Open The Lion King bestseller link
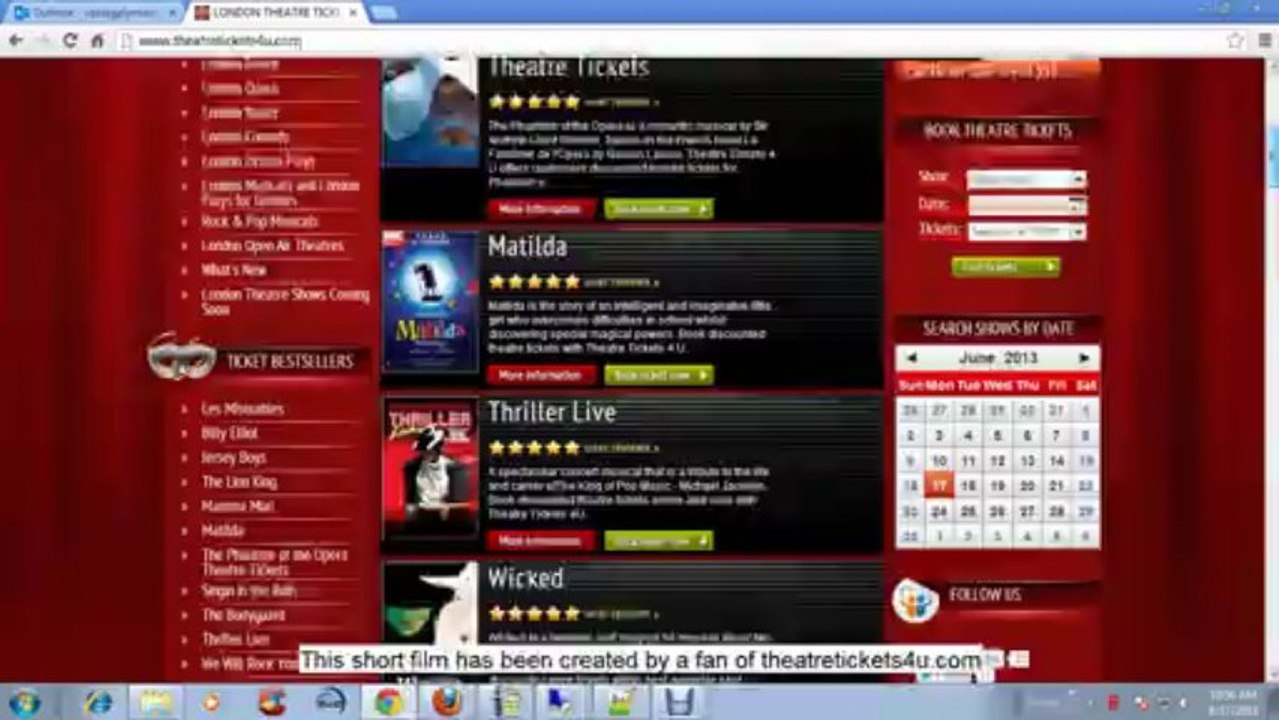 [x=239, y=482]
